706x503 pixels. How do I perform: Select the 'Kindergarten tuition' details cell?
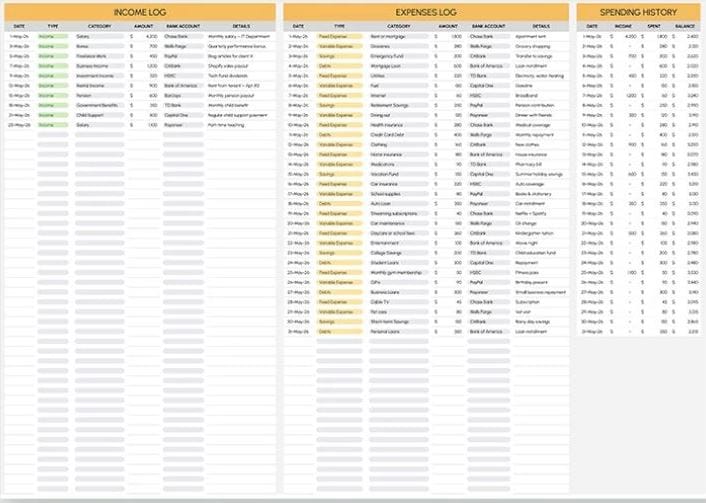(x=541, y=233)
